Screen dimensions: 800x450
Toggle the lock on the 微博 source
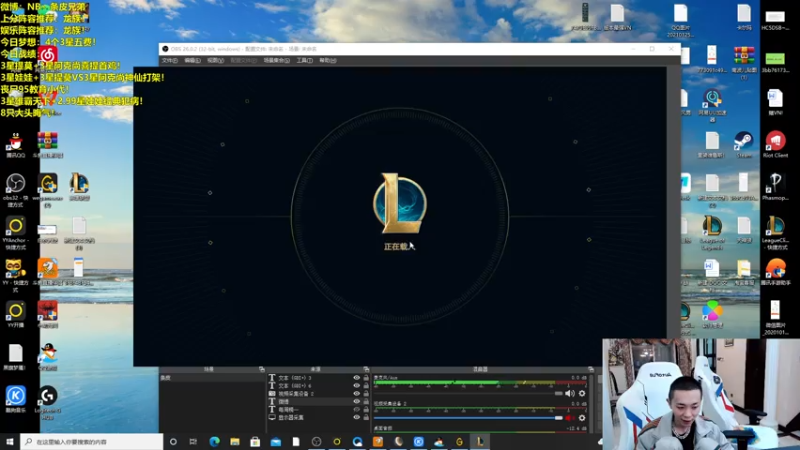(x=366, y=402)
